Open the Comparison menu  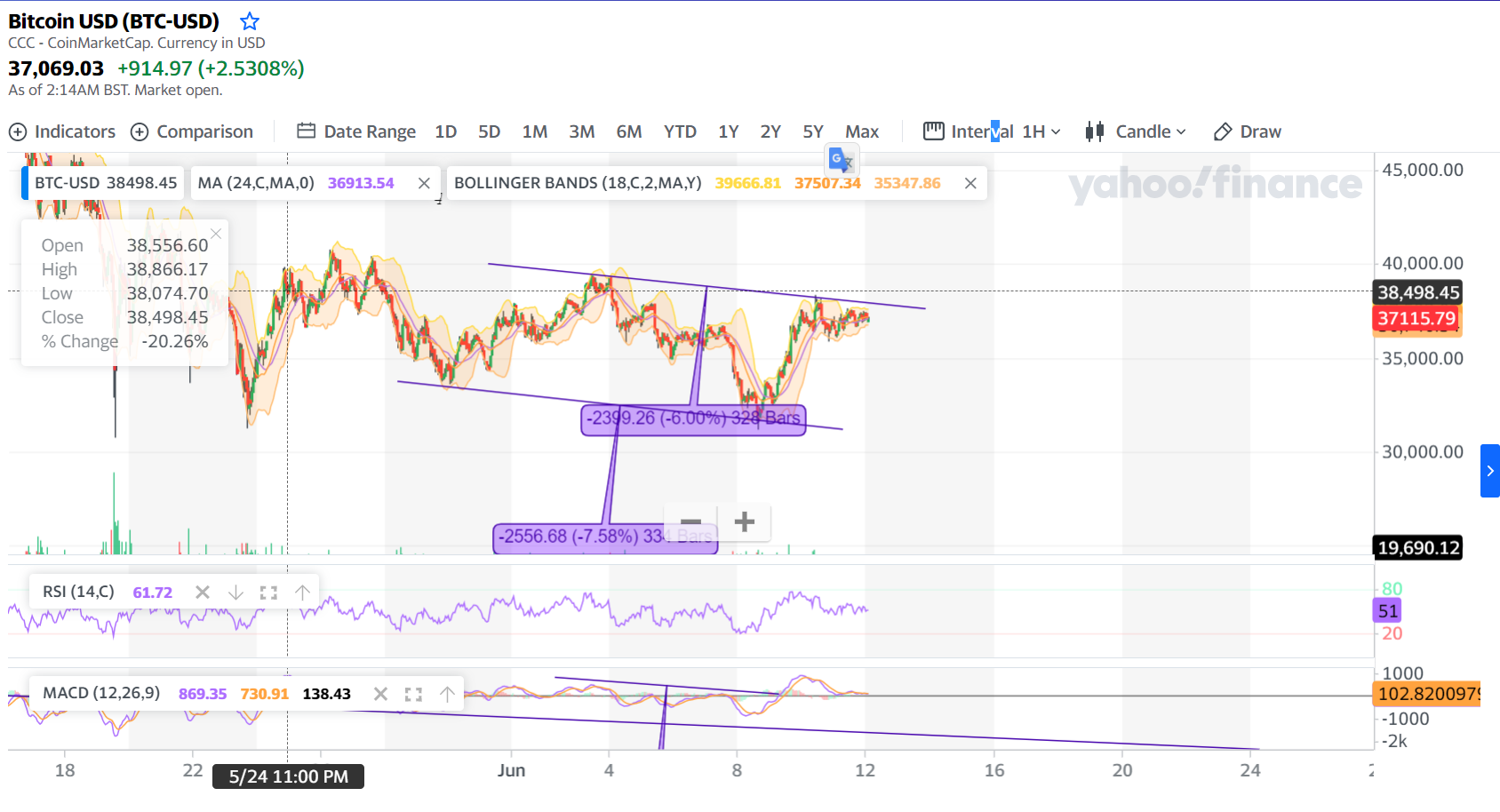tap(192, 131)
